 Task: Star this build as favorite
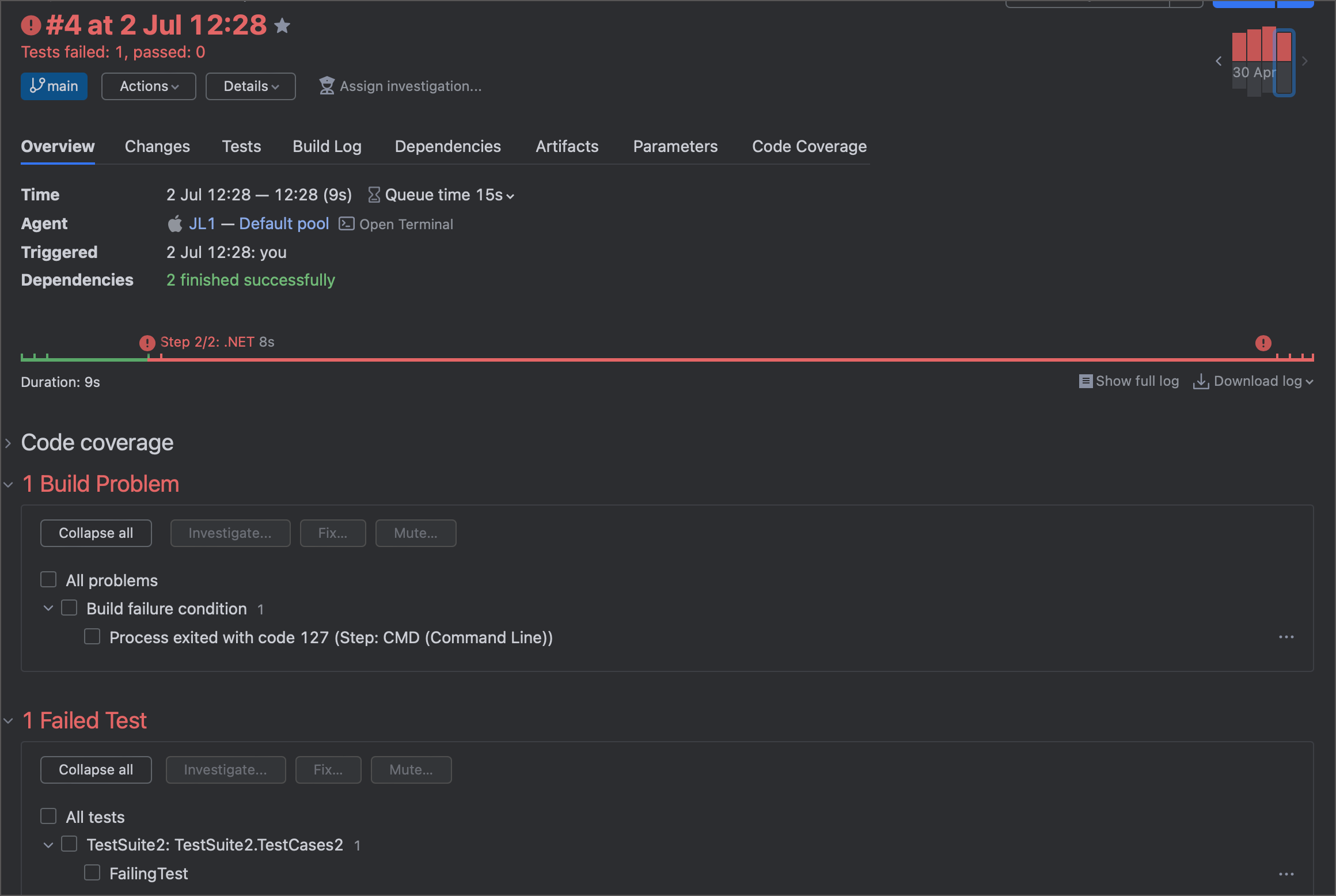[282, 26]
